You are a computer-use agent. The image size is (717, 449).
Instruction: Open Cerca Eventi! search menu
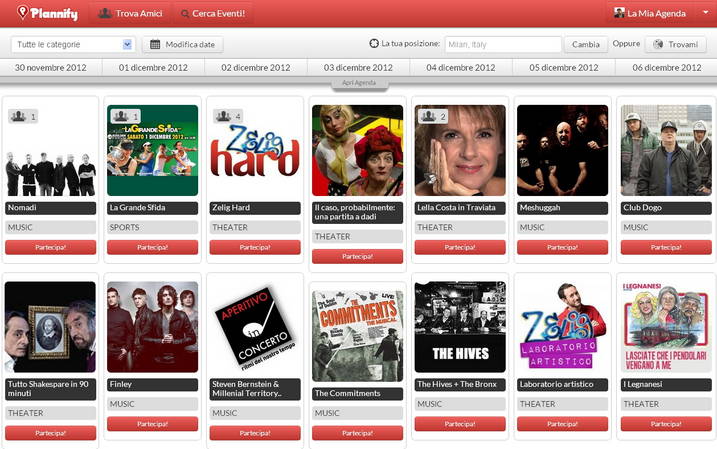point(213,13)
